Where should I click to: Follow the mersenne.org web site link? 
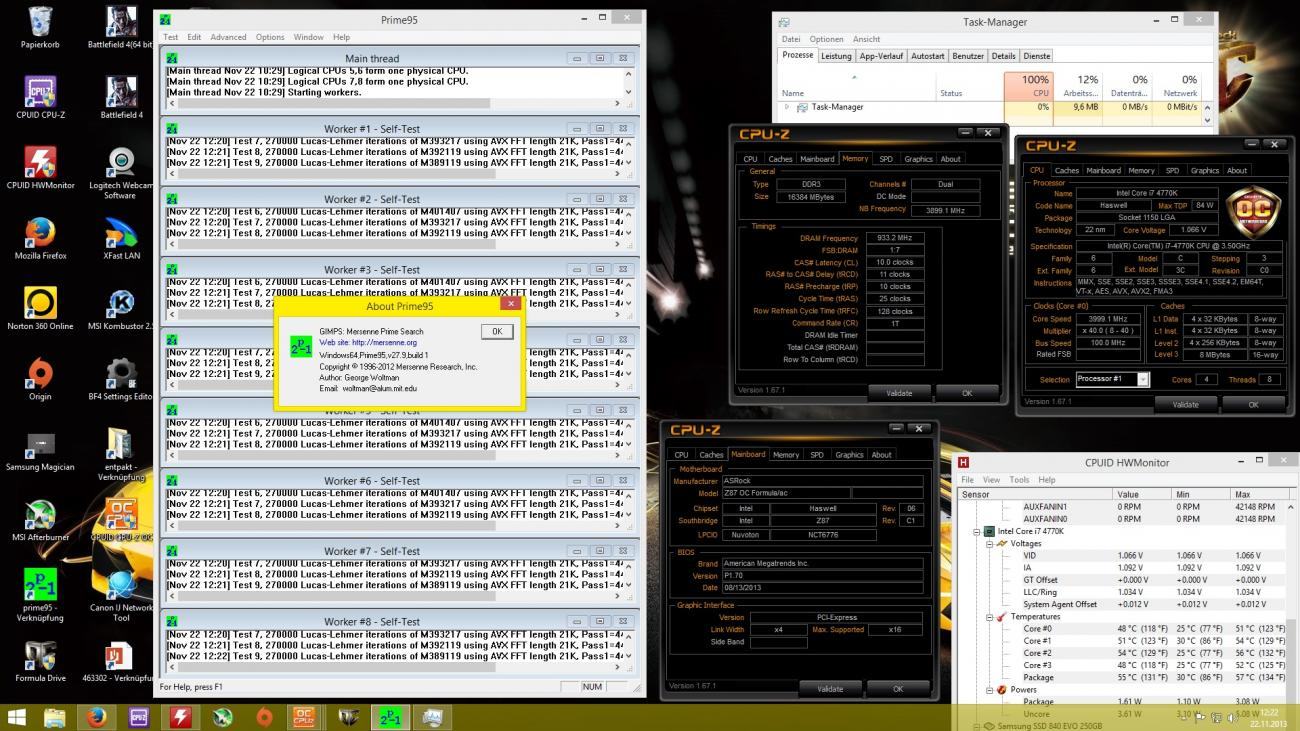(368, 342)
